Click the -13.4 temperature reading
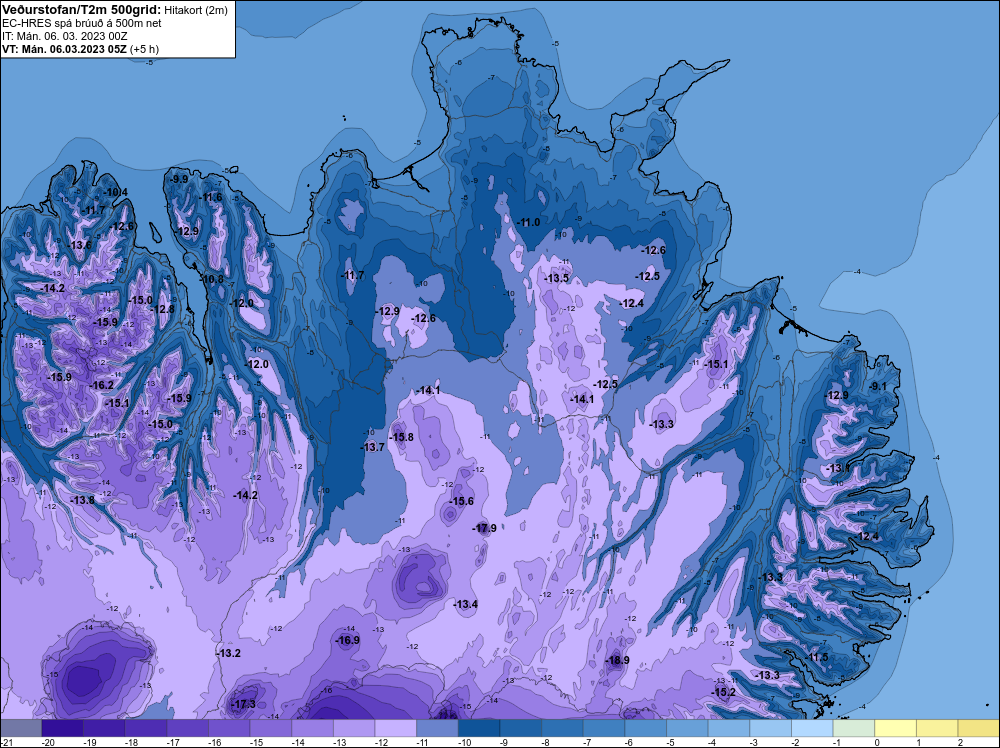 (x=466, y=604)
